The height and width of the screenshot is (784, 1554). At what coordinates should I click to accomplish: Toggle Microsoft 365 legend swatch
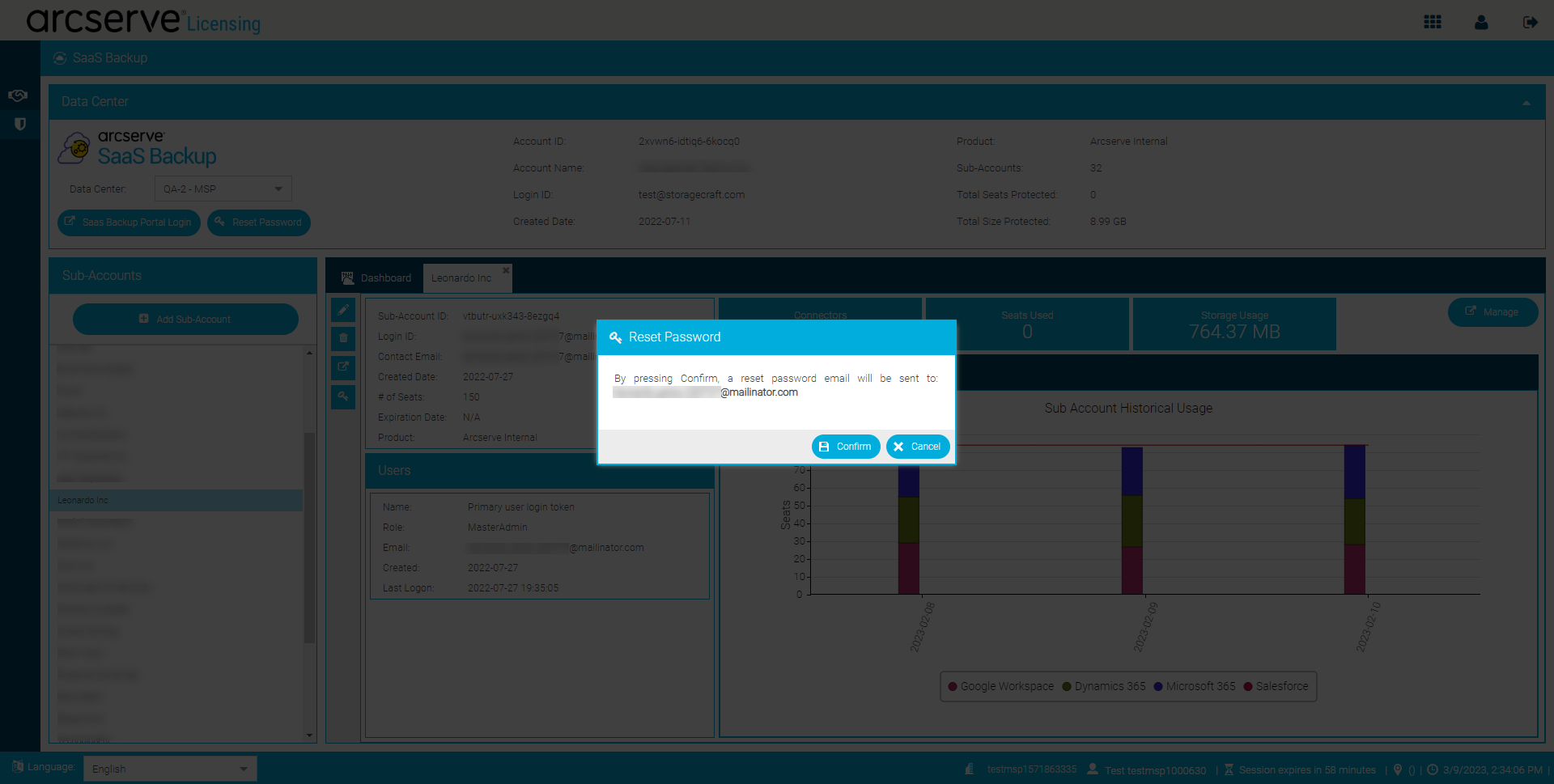1158,687
